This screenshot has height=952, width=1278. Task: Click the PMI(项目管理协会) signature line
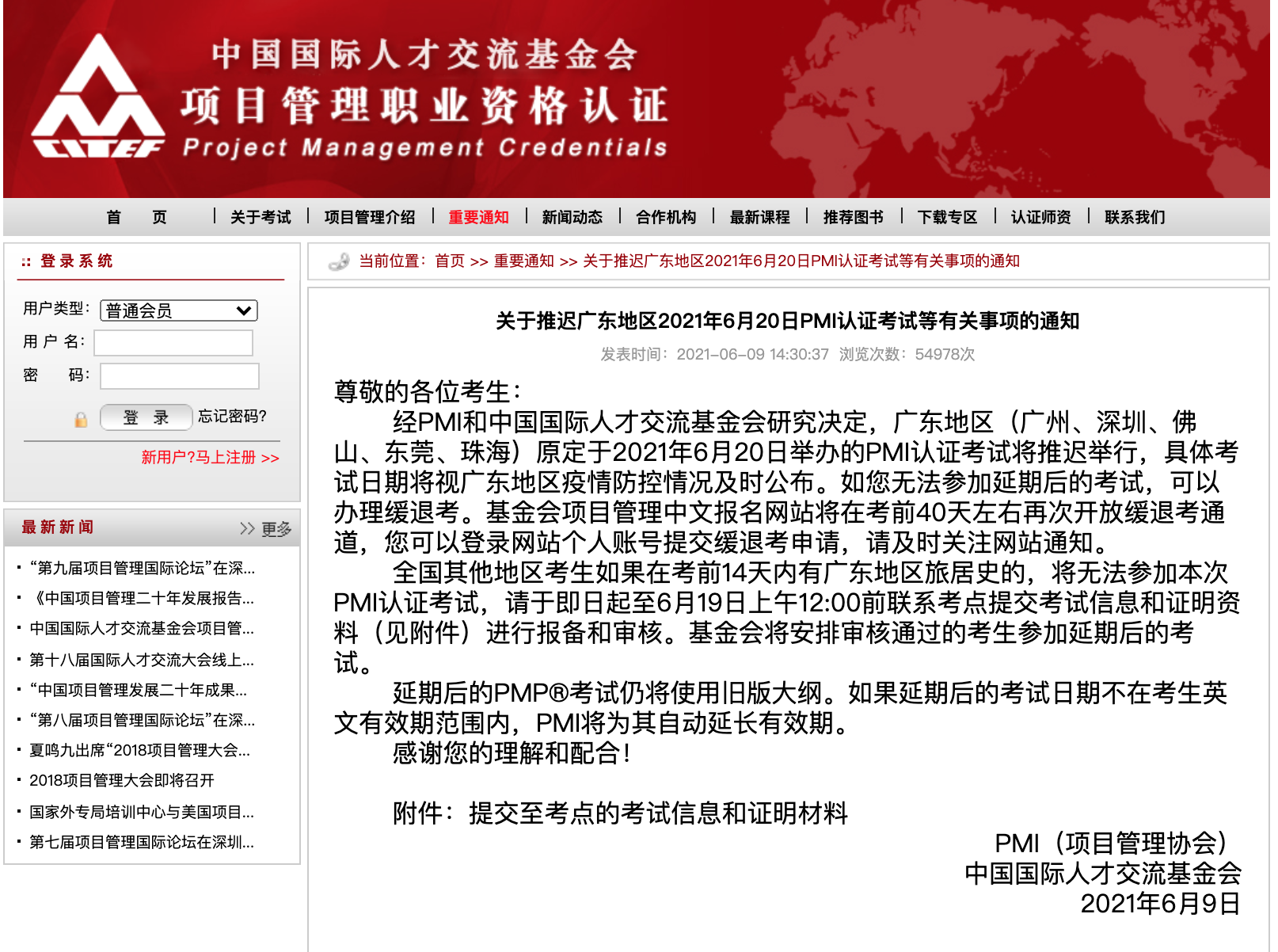pos(1113,843)
